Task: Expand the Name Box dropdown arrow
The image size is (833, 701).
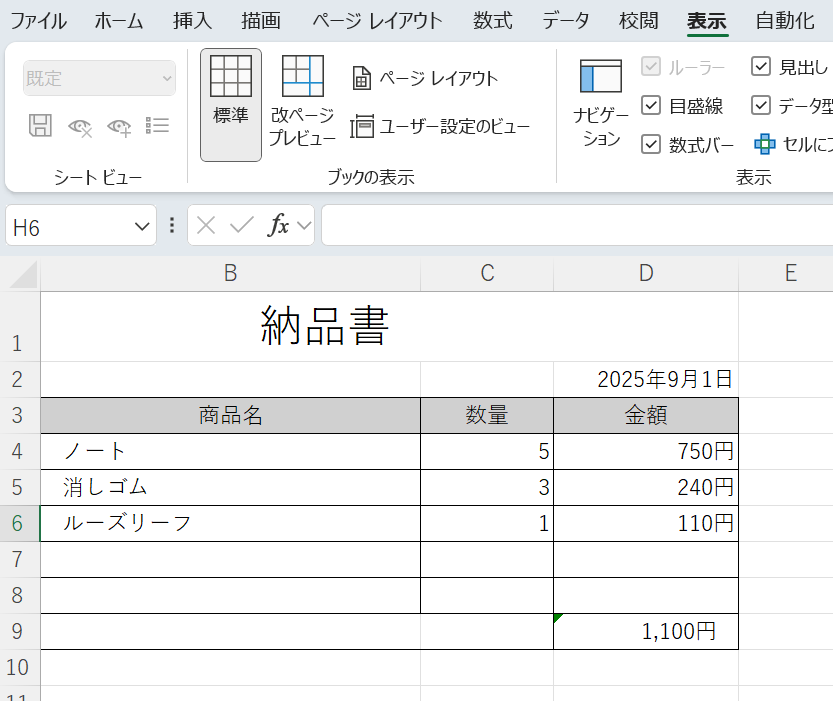Action: pyautogui.click(x=142, y=227)
